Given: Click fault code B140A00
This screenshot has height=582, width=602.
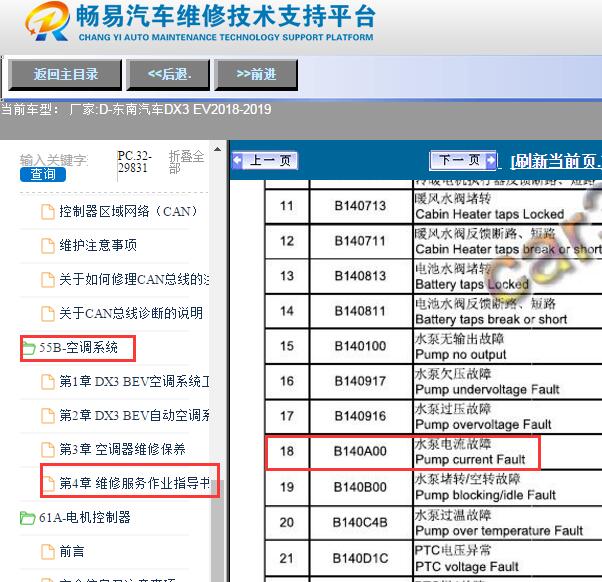Looking at the screenshot, I should point(360,451).
